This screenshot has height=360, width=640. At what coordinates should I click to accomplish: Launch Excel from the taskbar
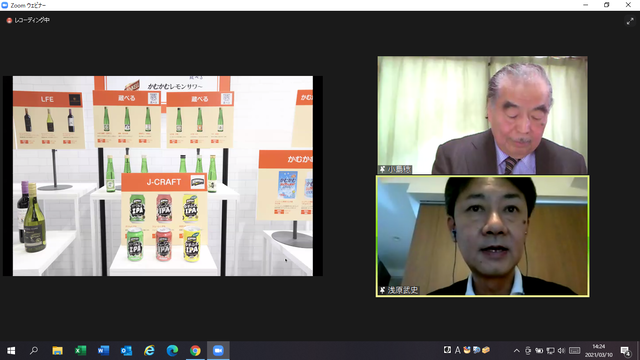click(x=80, y=351)
